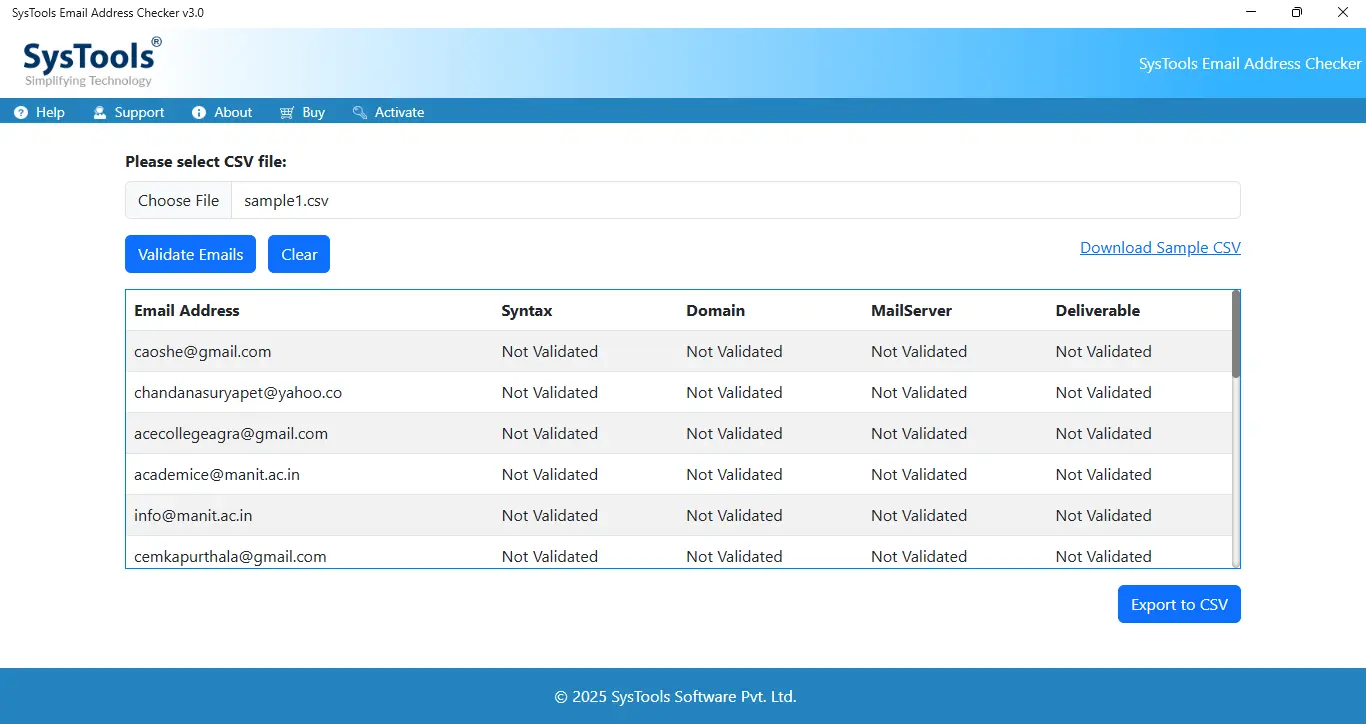Restore the window using title bar button
Viewport: 1366px width, 724px height.
tap(1297, 13)
